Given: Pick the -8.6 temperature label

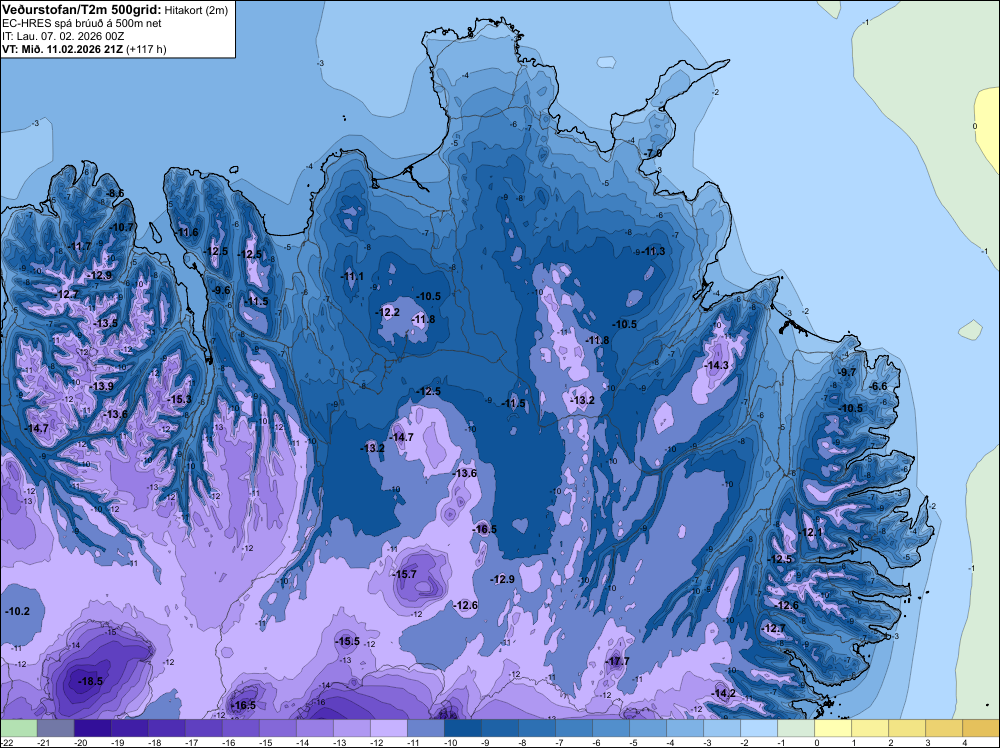Looking at the screenshot, I should pos(115,193).
